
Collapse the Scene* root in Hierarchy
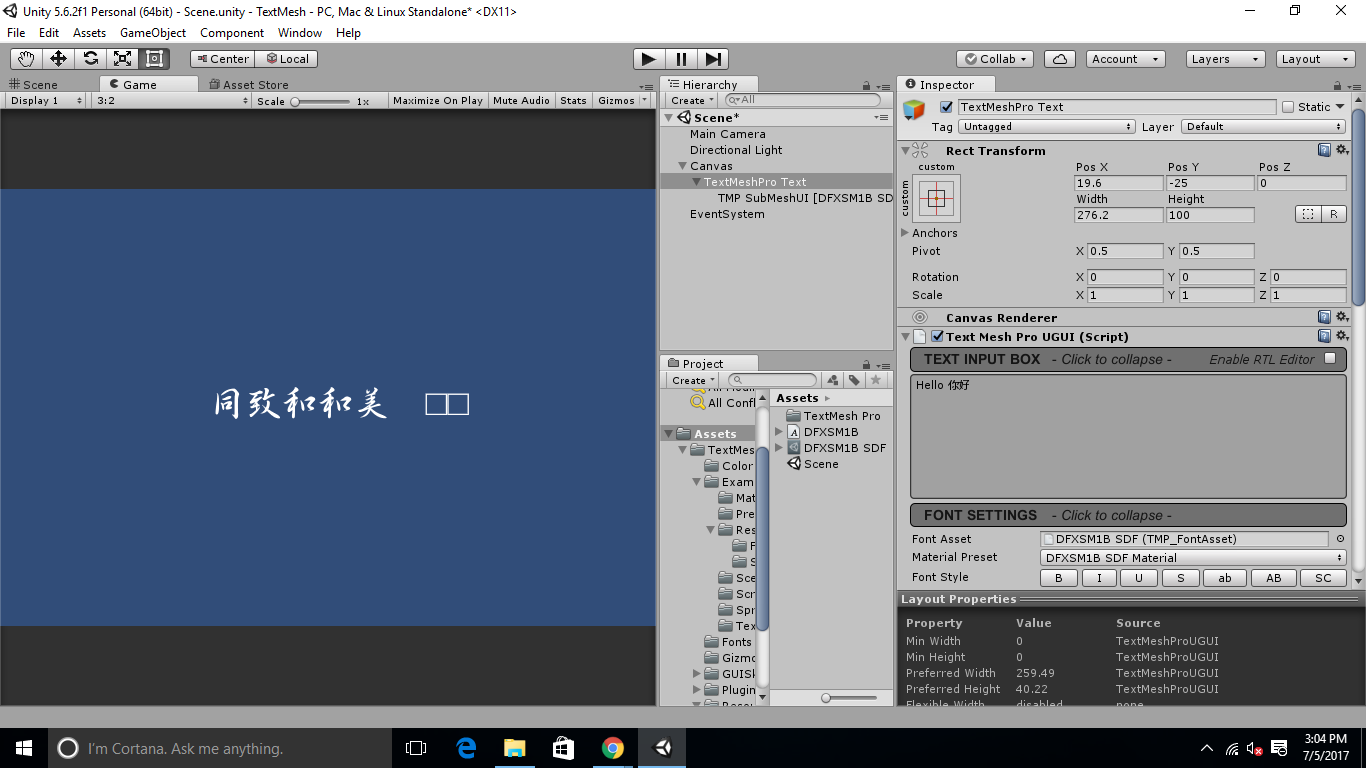tap(669, 118)
